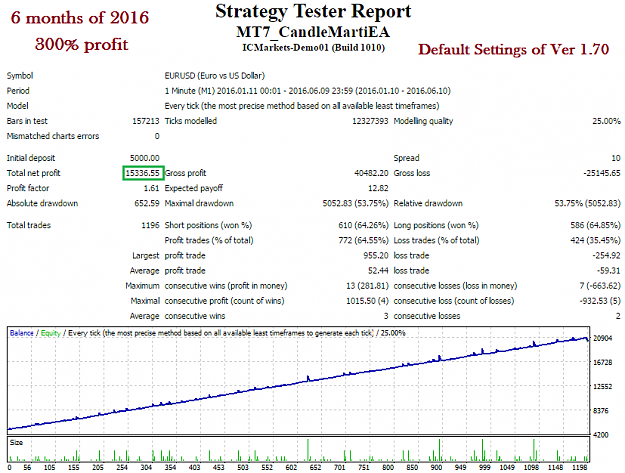The height and width of the screenshot is (473, 625).
Task: Select the Bars in test value 157213
Action: [x=145, y=121]
